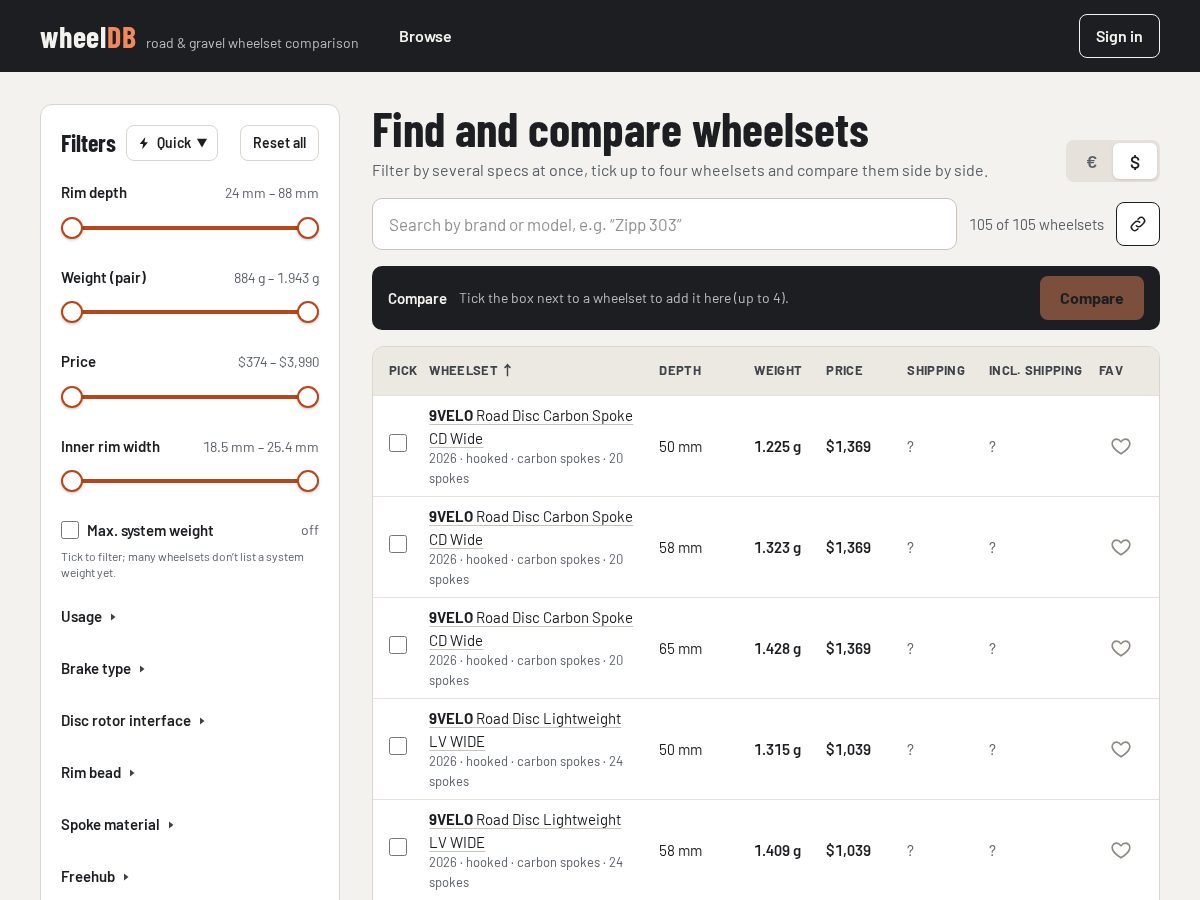Open 9VELO Road Disc Lightweight LV WIDE 58 mm link

pyautogui.click(x=525, y=831)
